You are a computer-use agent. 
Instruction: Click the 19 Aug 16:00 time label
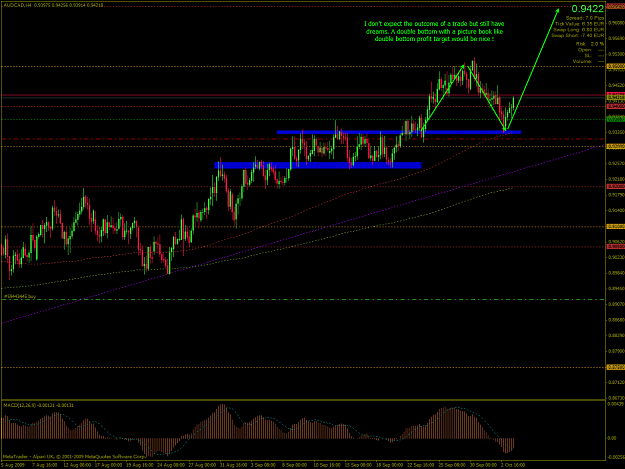pos(140,465)
